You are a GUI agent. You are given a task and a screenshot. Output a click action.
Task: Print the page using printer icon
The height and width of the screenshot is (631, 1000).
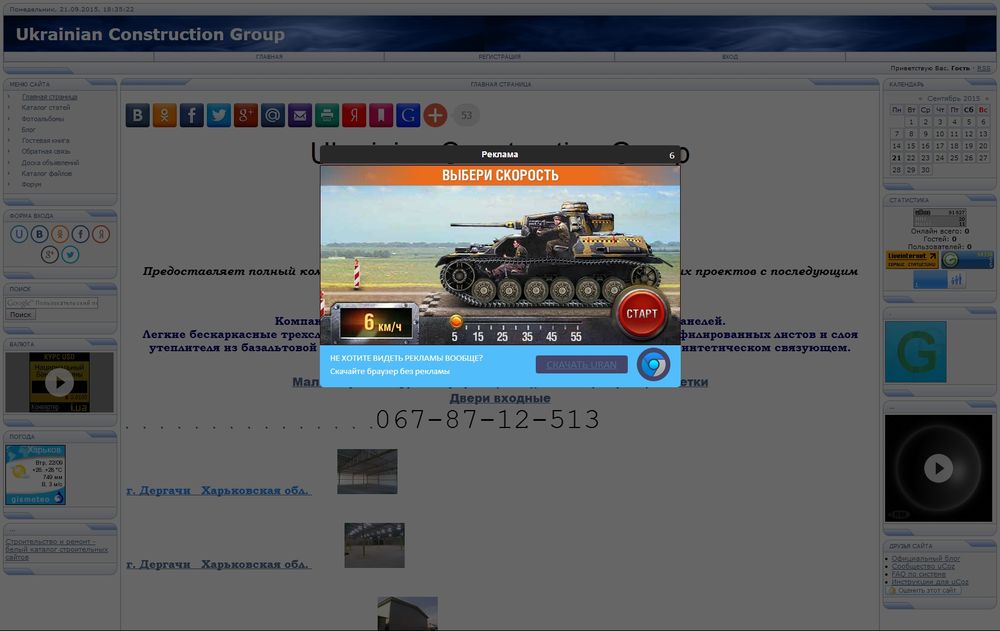click(327, 115)
